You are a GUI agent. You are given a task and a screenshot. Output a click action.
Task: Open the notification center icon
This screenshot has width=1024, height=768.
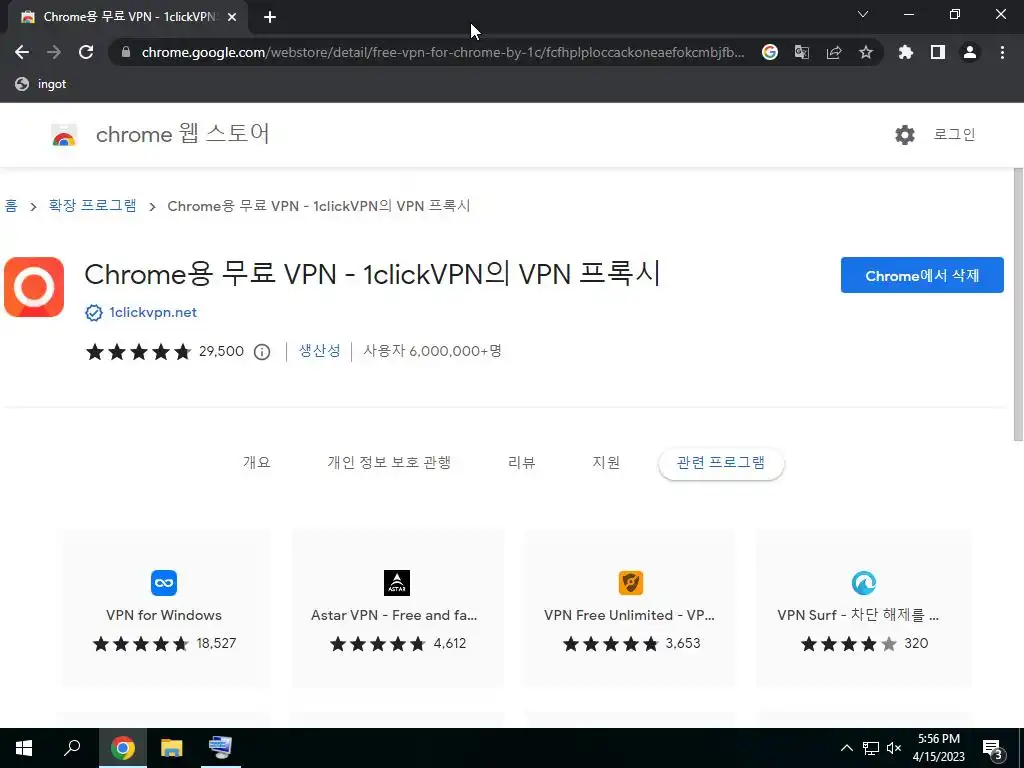tap(993, 749)
